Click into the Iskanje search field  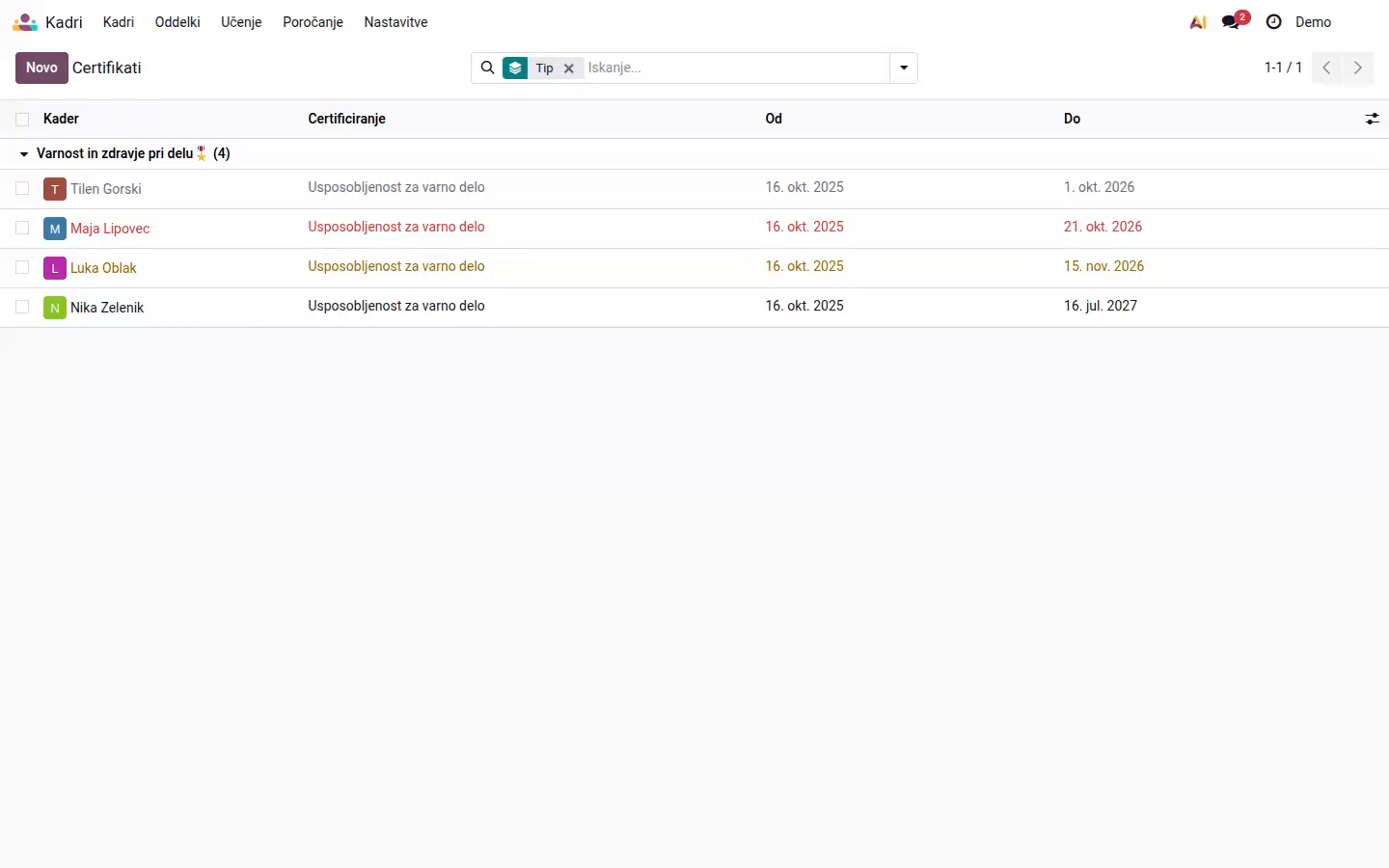click(735, 68)
